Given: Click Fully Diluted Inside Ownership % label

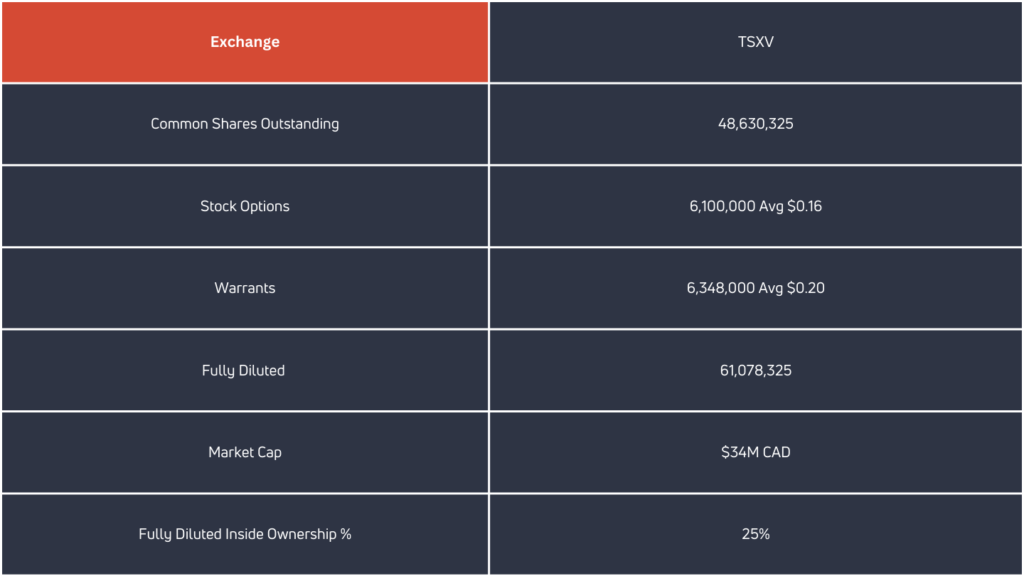Looking at the screenshot, I should click(245, 534).
